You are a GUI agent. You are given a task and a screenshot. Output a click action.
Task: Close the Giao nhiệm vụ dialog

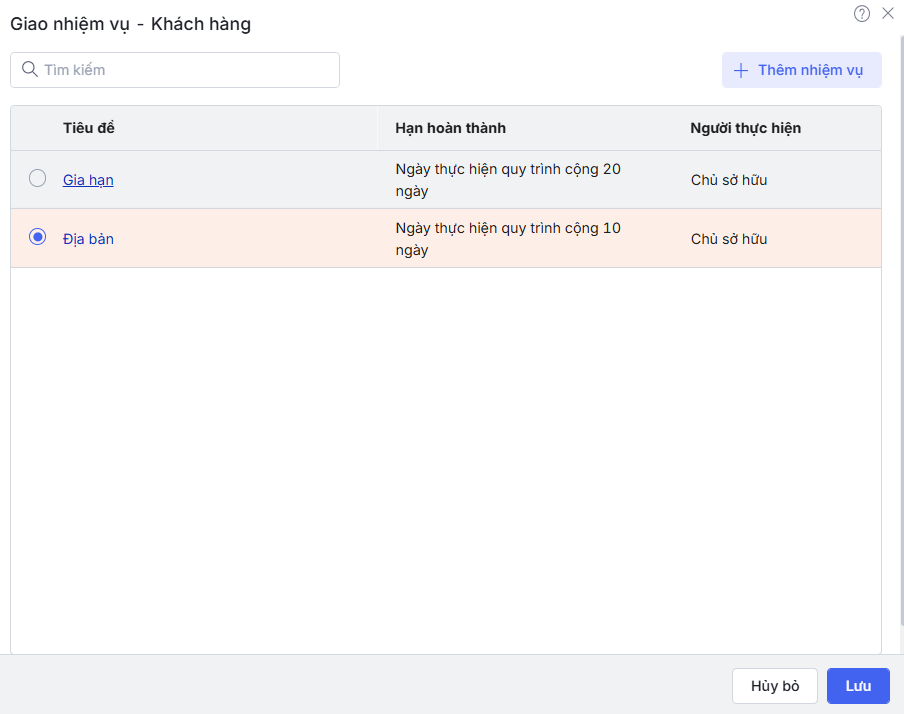click(888, 14)
